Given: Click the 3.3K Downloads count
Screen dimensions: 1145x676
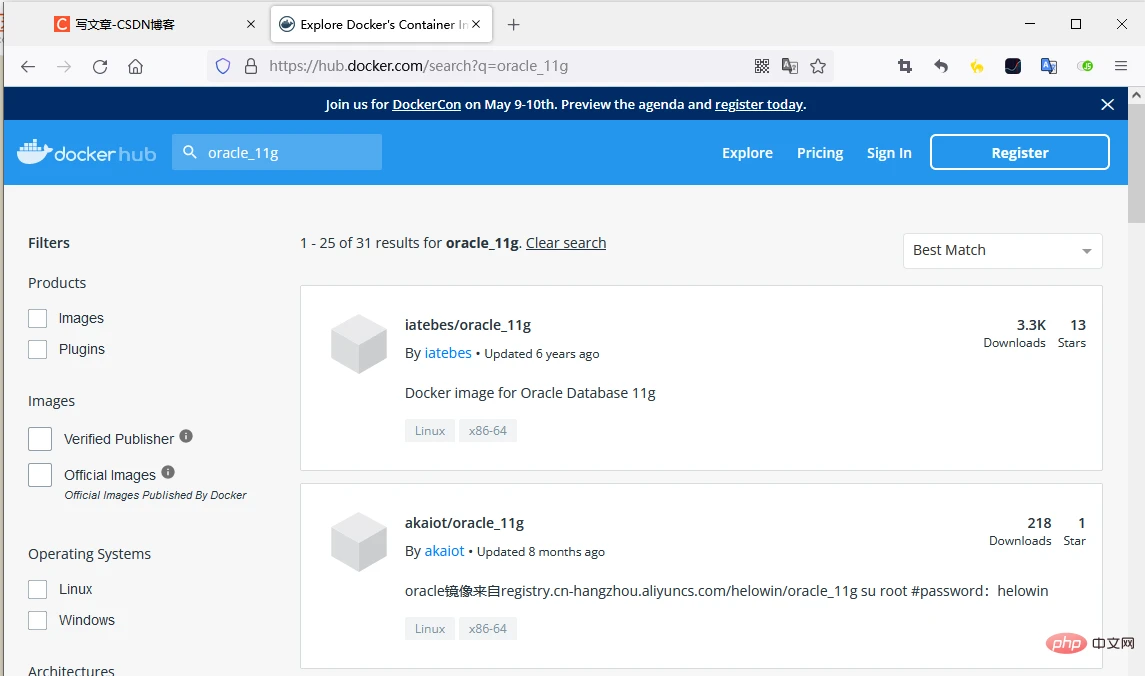Looking at the screenshot, I should pos(1014,333).
